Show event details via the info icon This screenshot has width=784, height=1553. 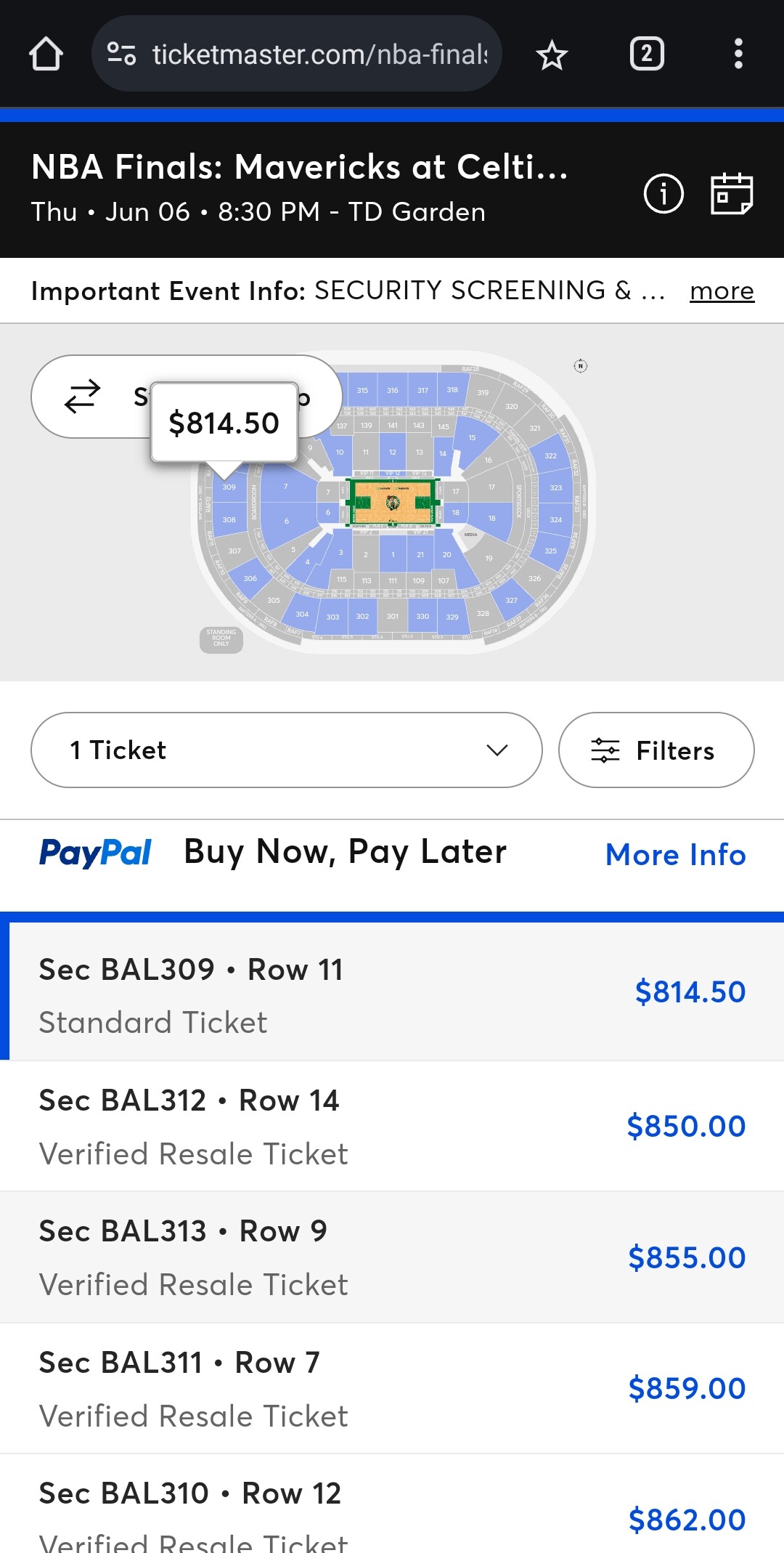point(663,194)
